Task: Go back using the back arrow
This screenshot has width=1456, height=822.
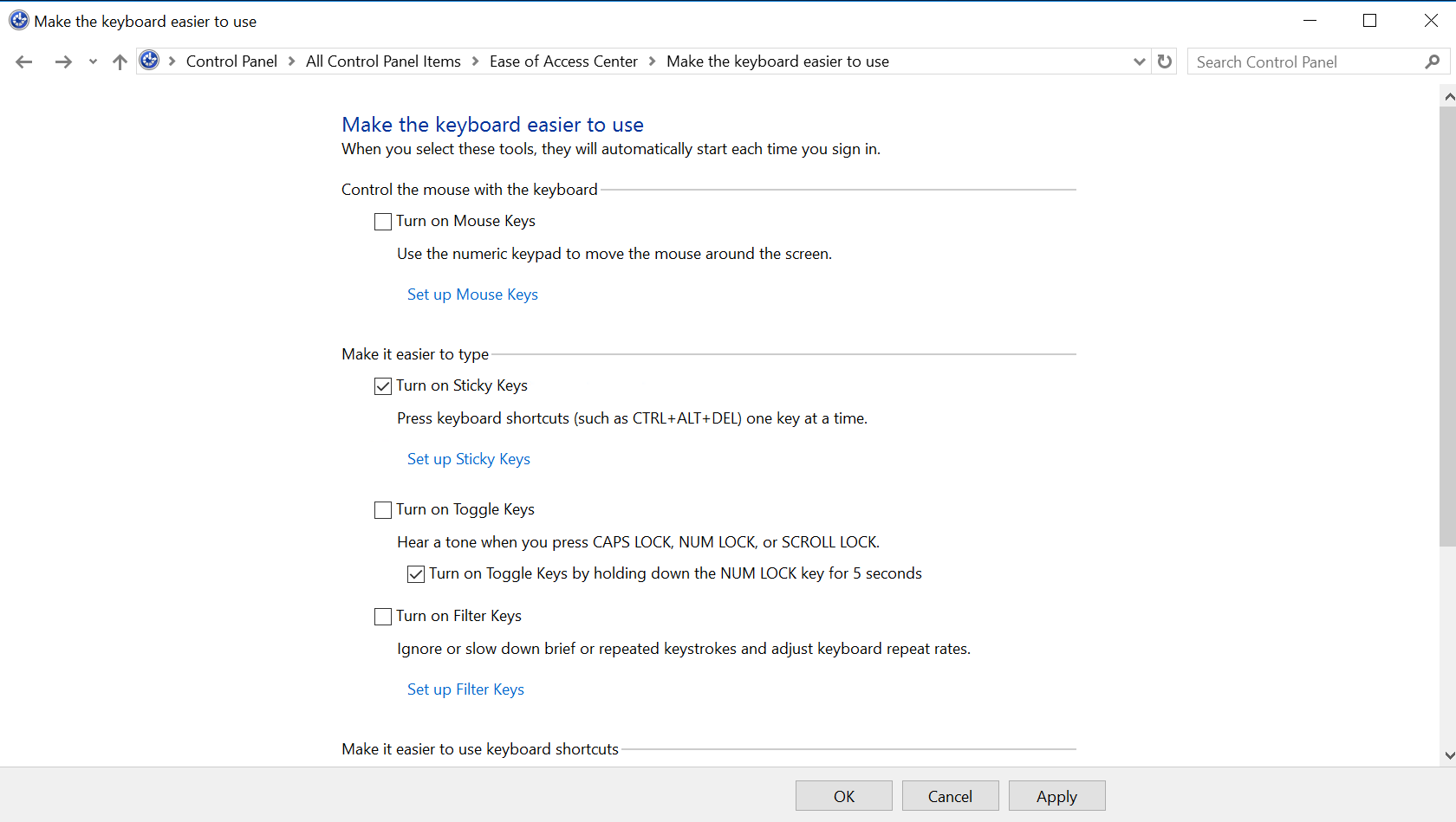Action: pyautogui.click(x=24, y=61)
